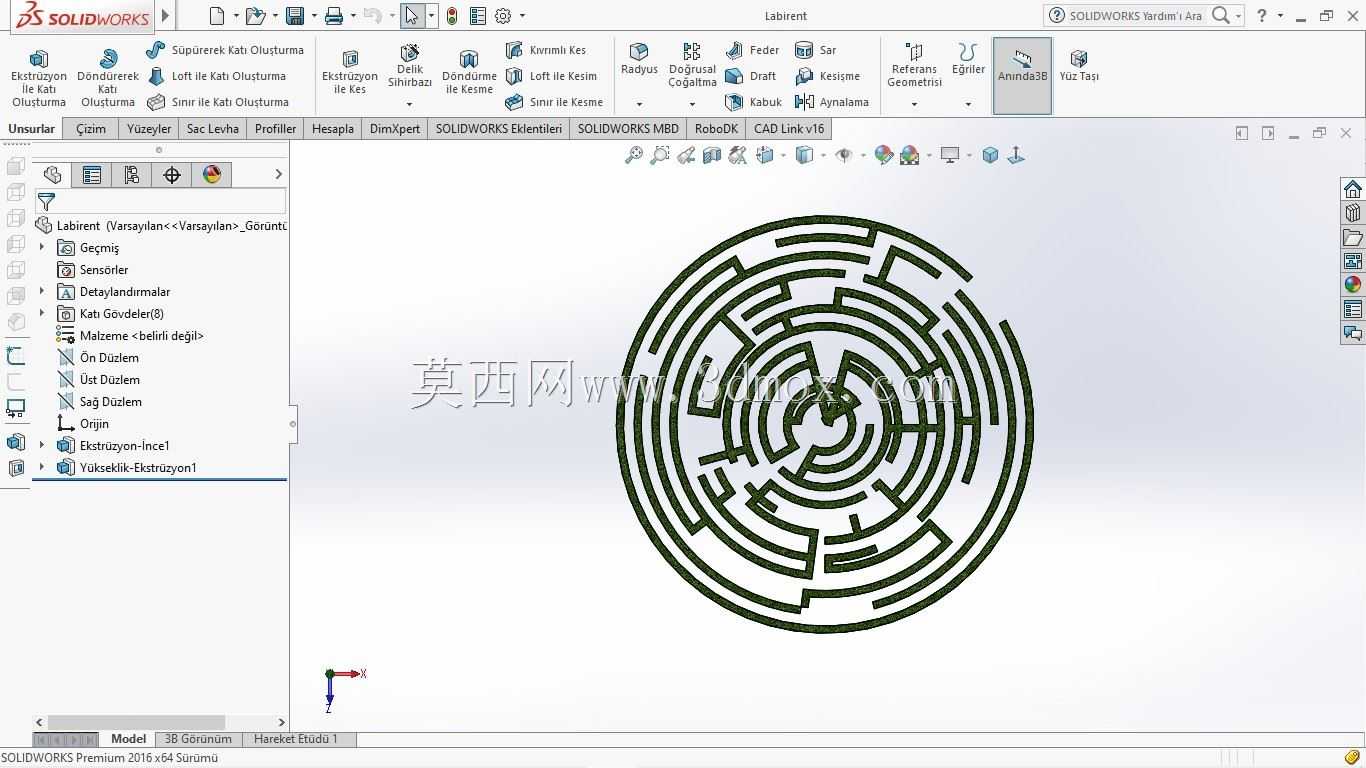
Task: Choose Loft ile Kesim command
Action: pos(551,76)
